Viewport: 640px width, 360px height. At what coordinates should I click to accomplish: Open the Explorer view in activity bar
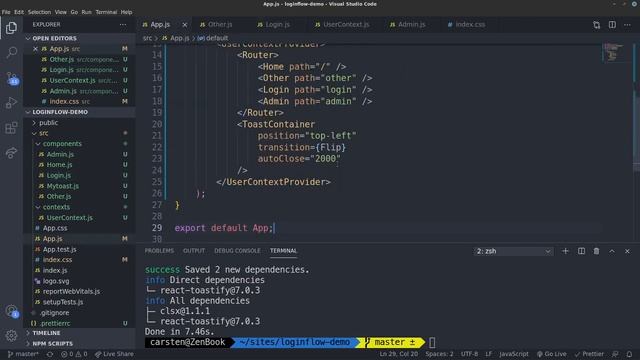[x=11, y=28]
